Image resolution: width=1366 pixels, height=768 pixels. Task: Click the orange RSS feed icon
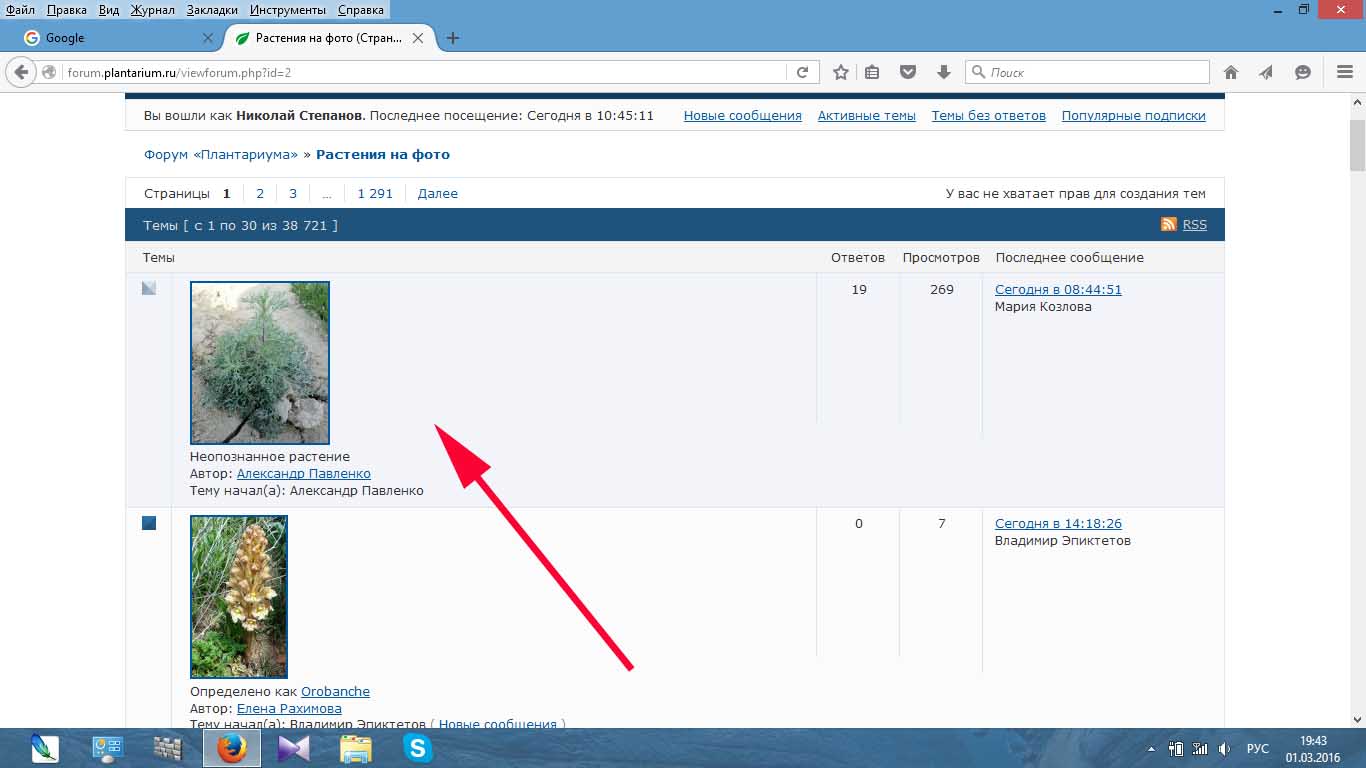pyautogui.click(x=1168, y=225)
